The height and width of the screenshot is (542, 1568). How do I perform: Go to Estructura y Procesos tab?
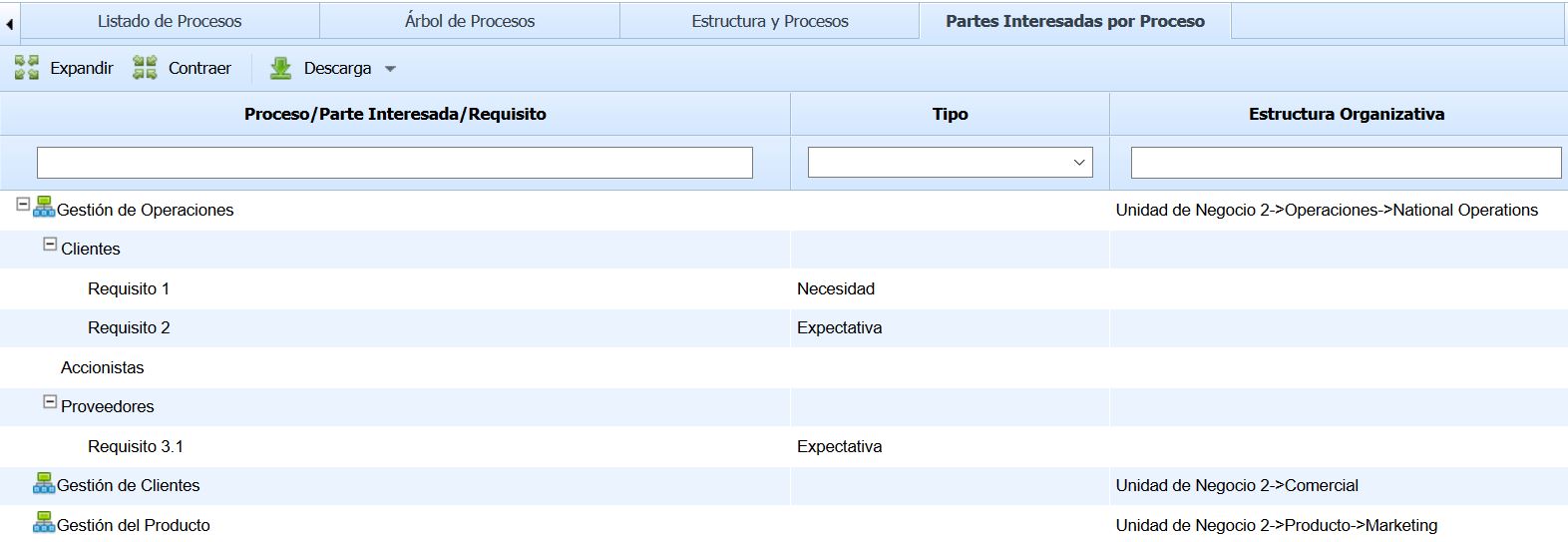(x=769, y=21)
